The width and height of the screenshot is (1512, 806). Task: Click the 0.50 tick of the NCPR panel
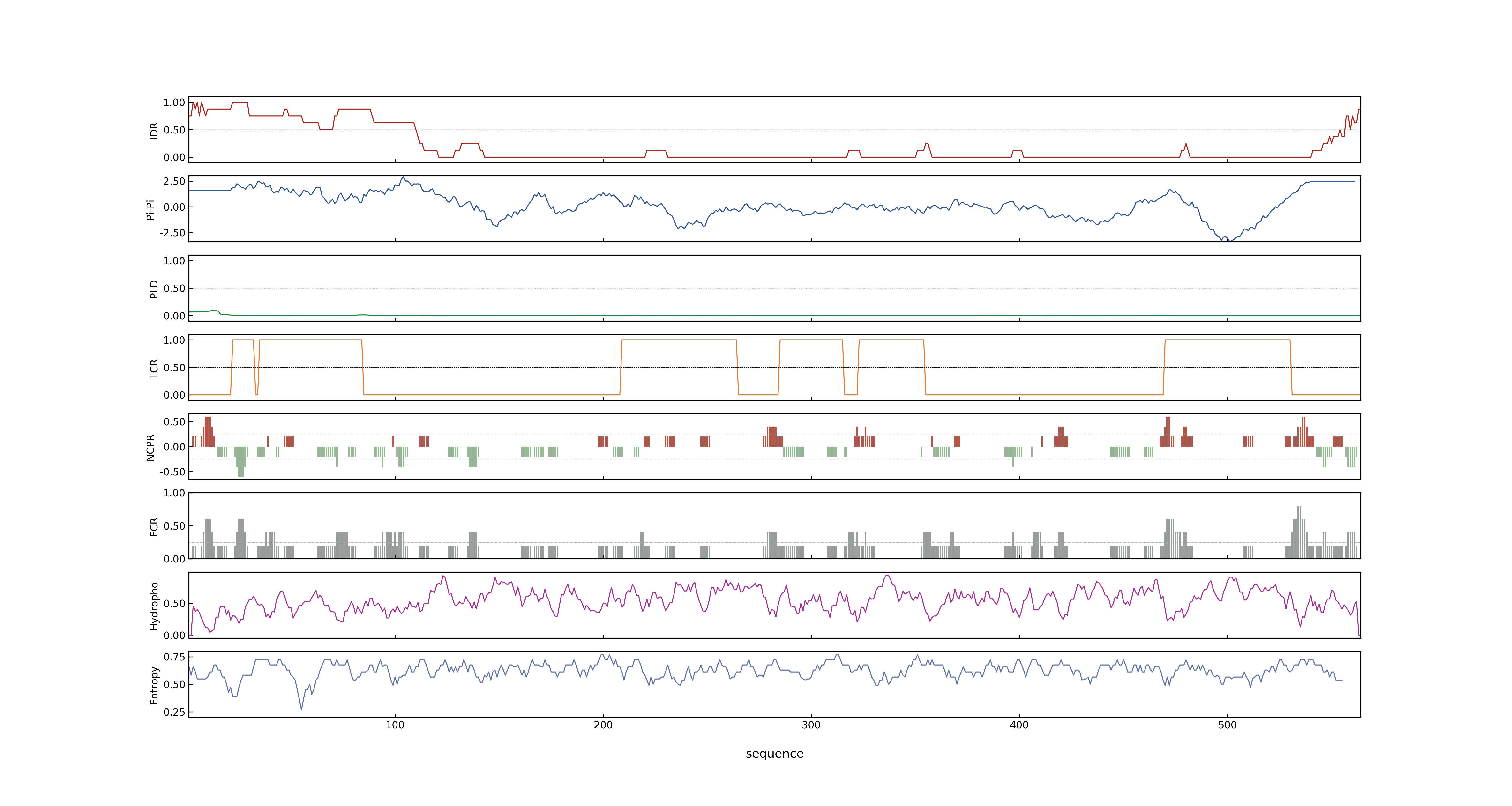coord(174,422)
